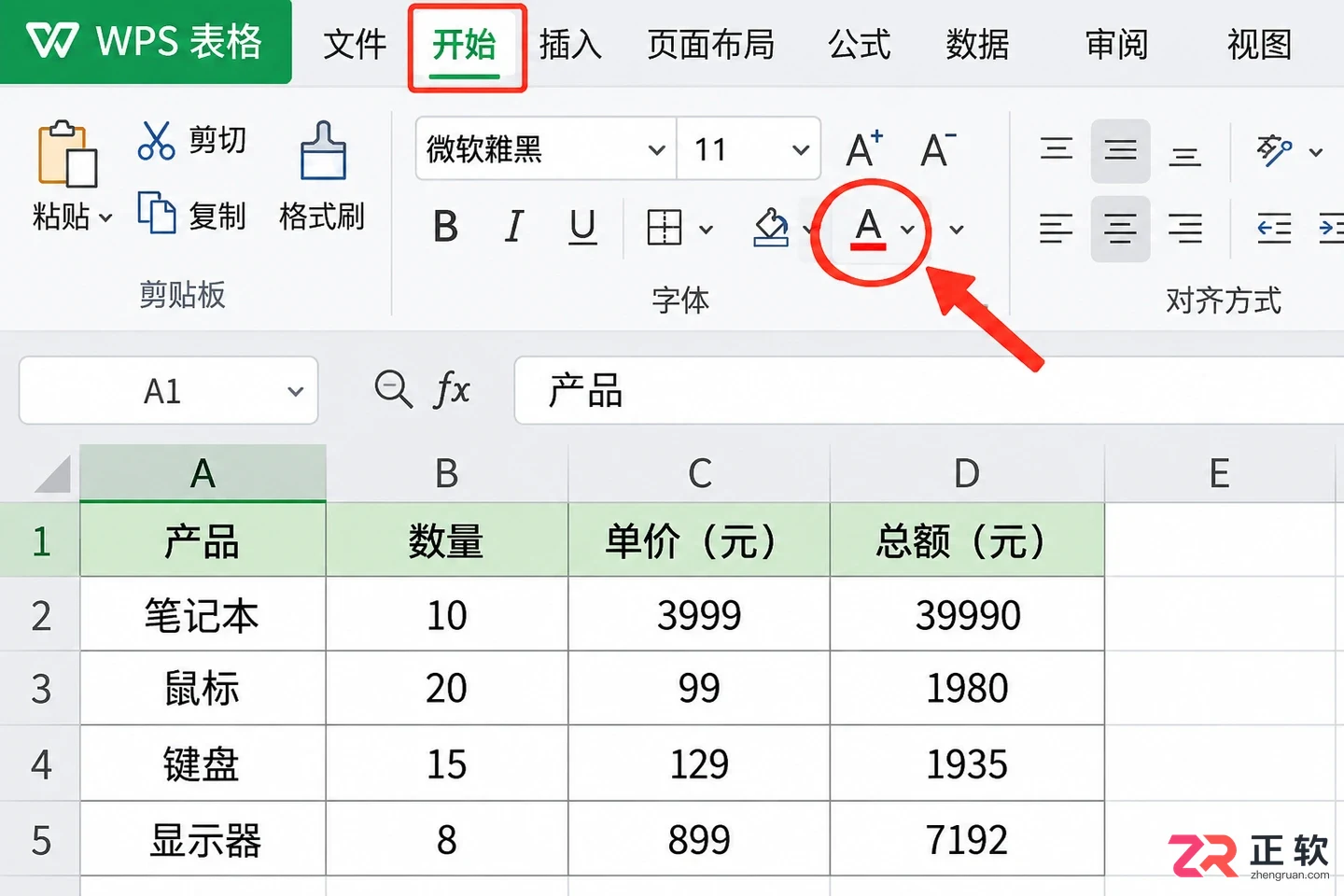Switch to the 开始 (Home) tab

point(465,44)
